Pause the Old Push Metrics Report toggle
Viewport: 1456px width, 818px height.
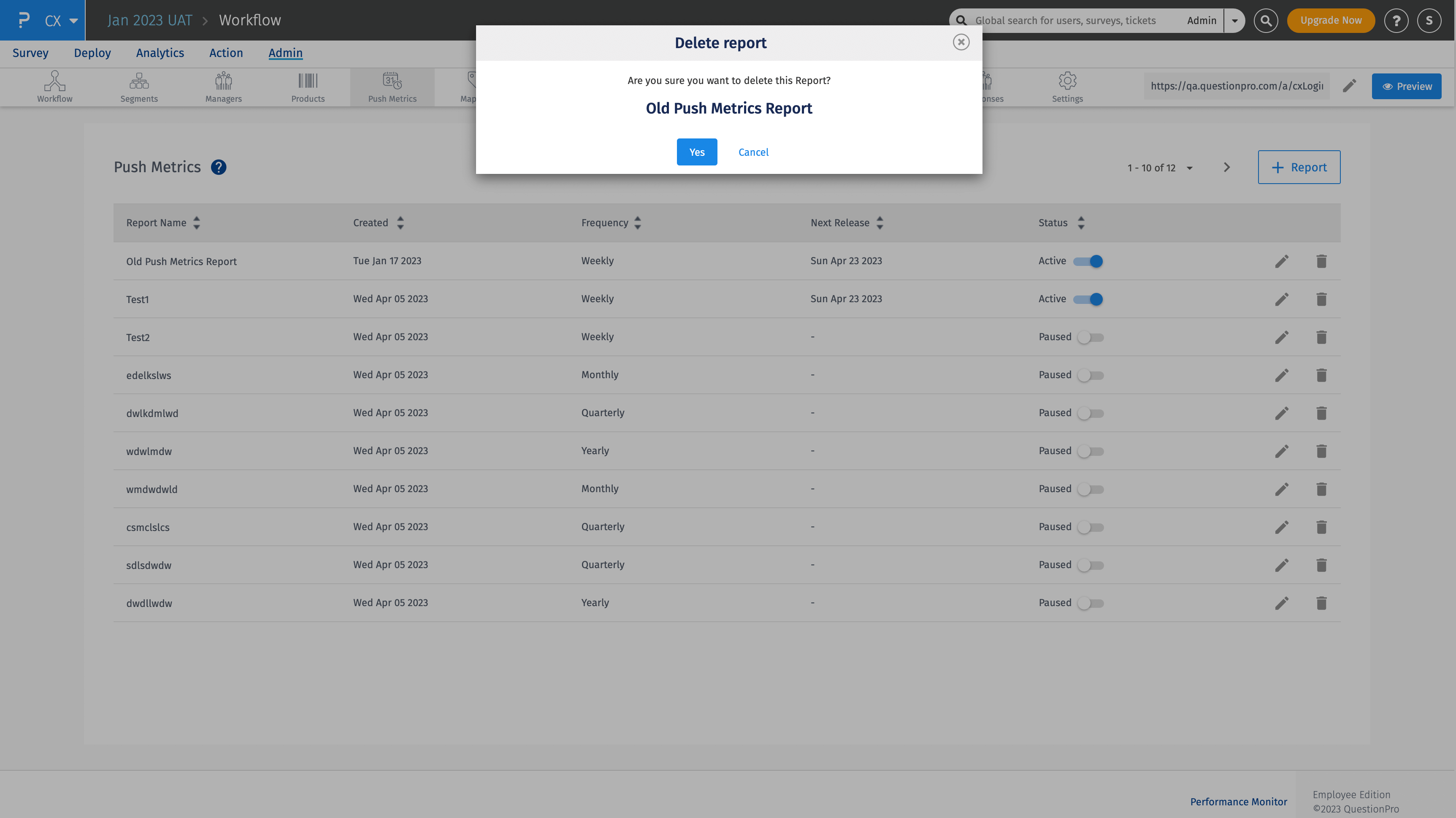pyautogui.click(x=1090, y=260)
